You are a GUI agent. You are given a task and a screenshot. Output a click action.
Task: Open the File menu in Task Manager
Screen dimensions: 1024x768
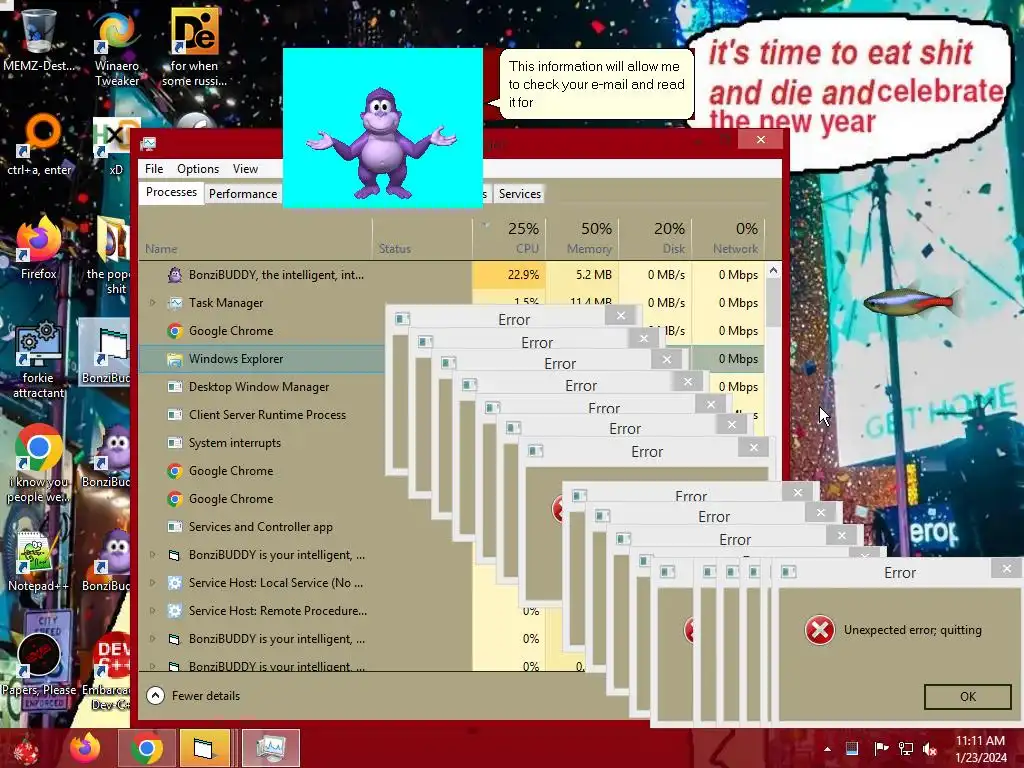(154, 168)
